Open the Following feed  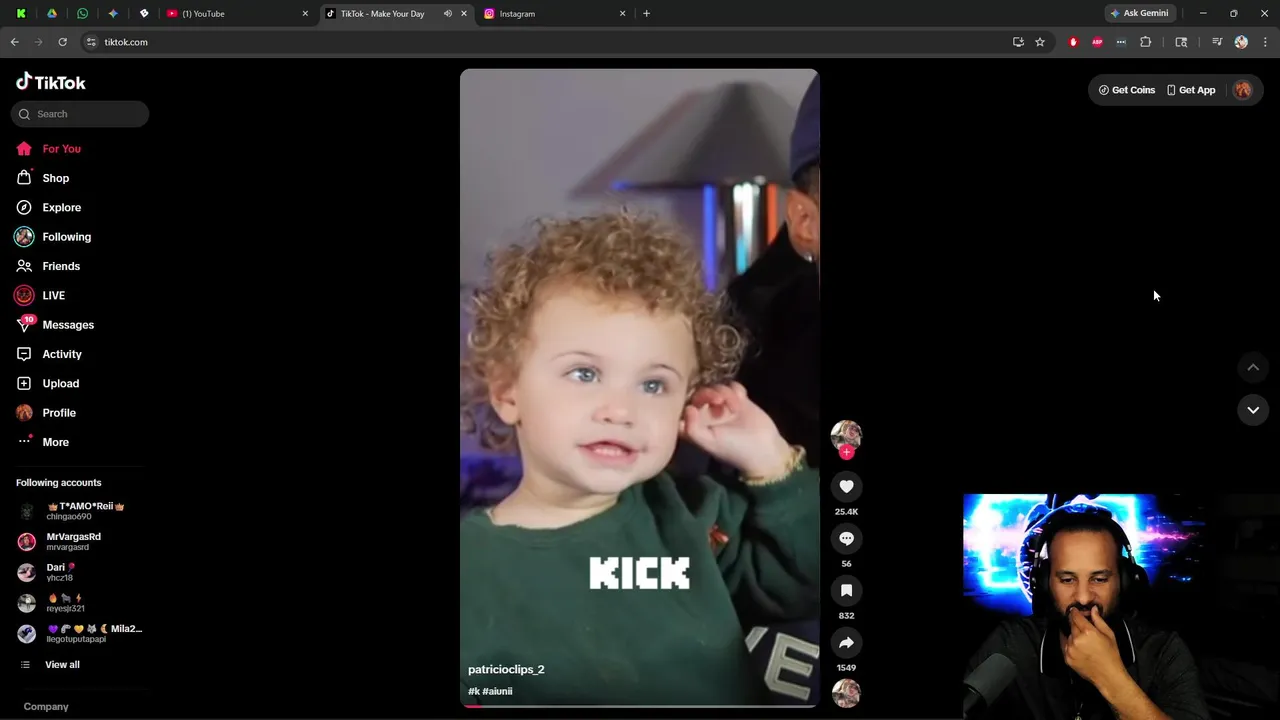pyautogui.click(x=53, y=237)
